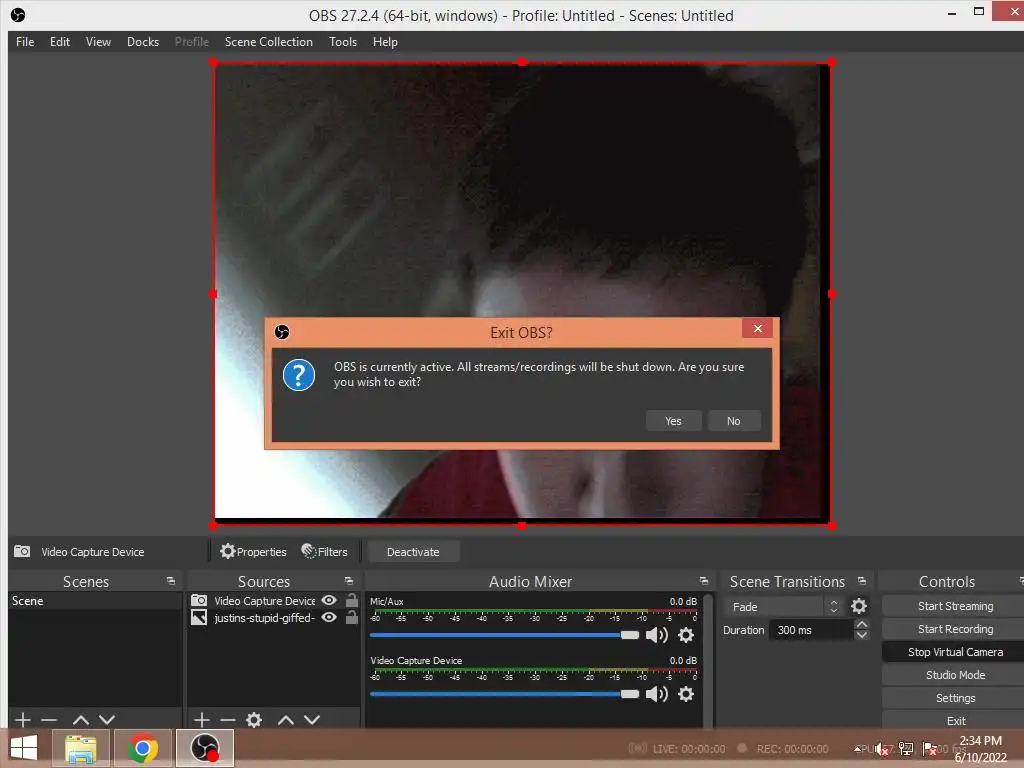Click No in the Exit OBS dialog

[733, 421]
